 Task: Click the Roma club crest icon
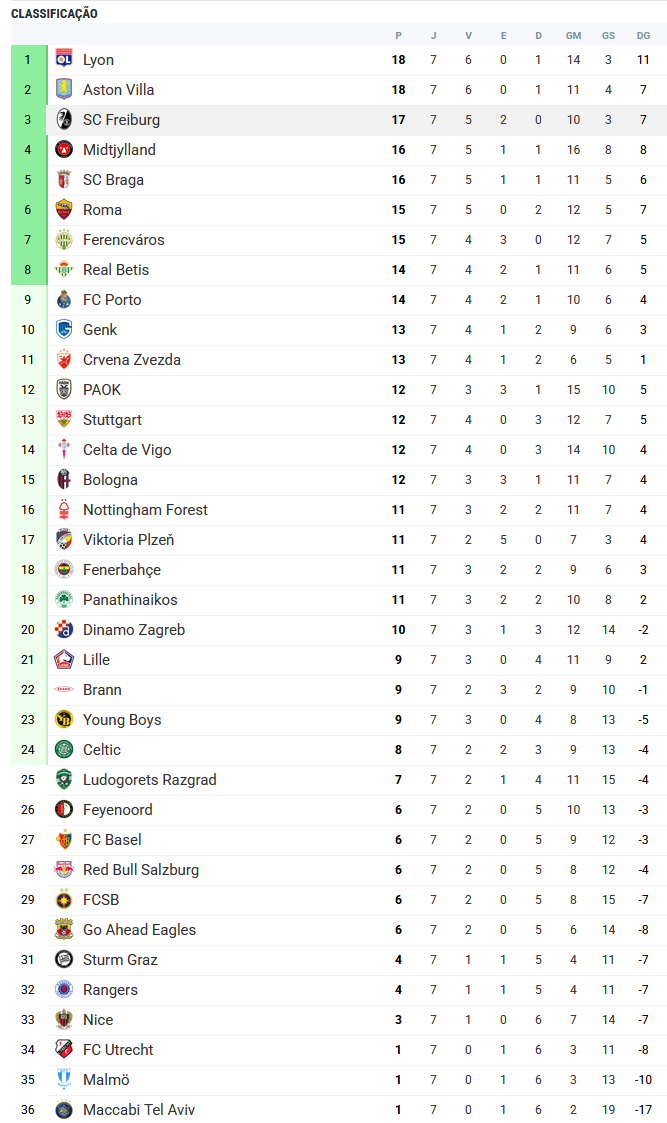coord(64,210)
